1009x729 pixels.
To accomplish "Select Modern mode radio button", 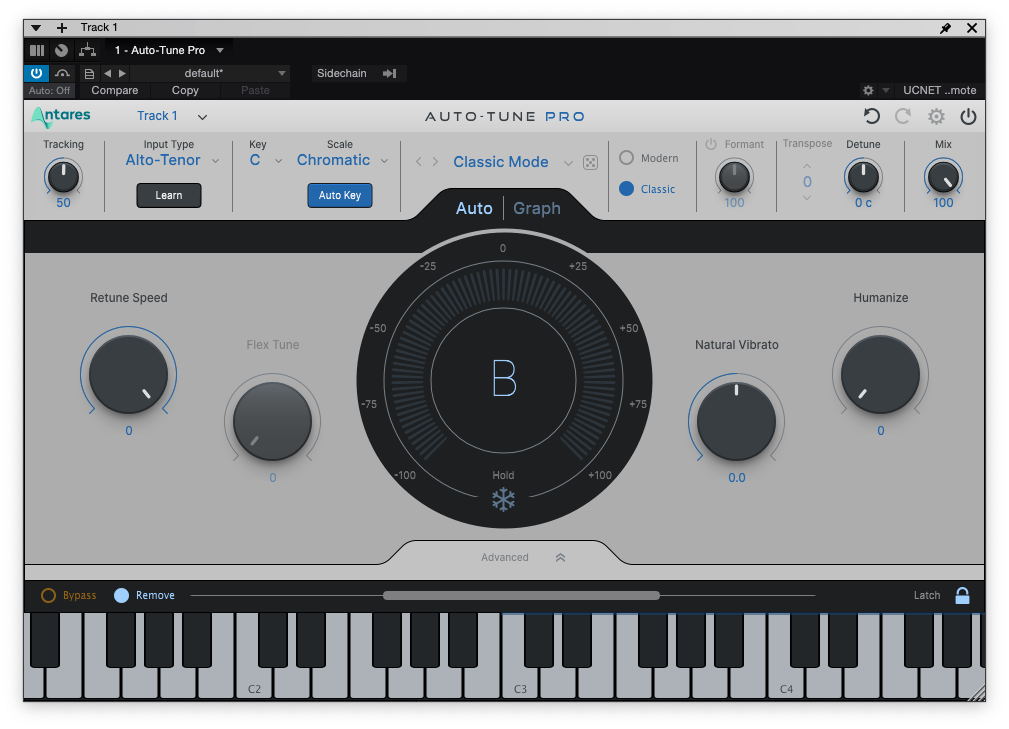I will [626, 158].
